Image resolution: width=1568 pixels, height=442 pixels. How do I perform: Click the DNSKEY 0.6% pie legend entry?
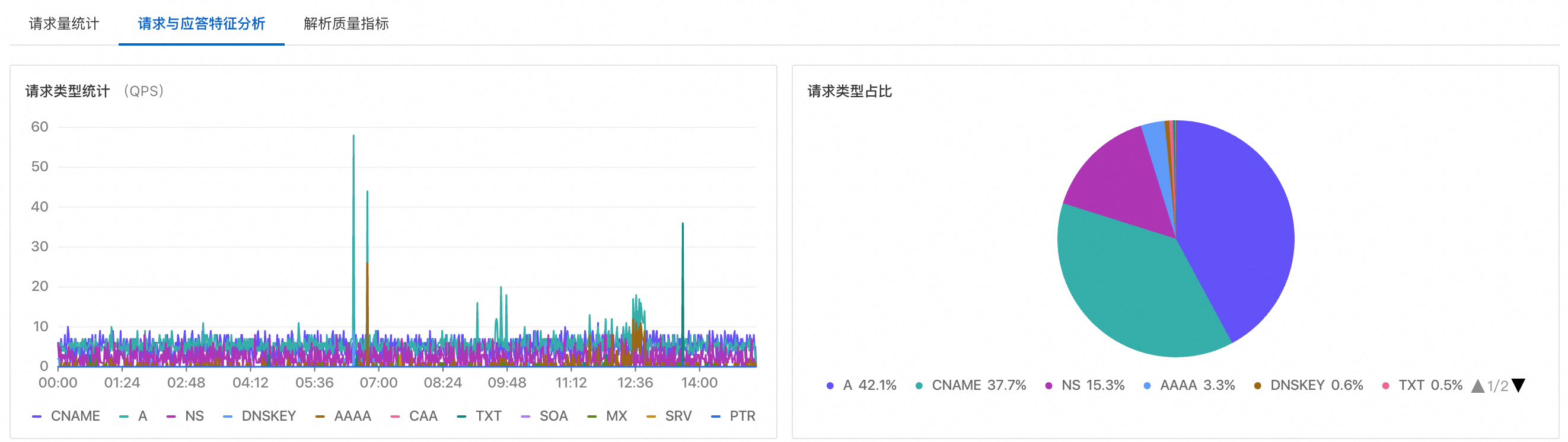[x=1309, y=386]
